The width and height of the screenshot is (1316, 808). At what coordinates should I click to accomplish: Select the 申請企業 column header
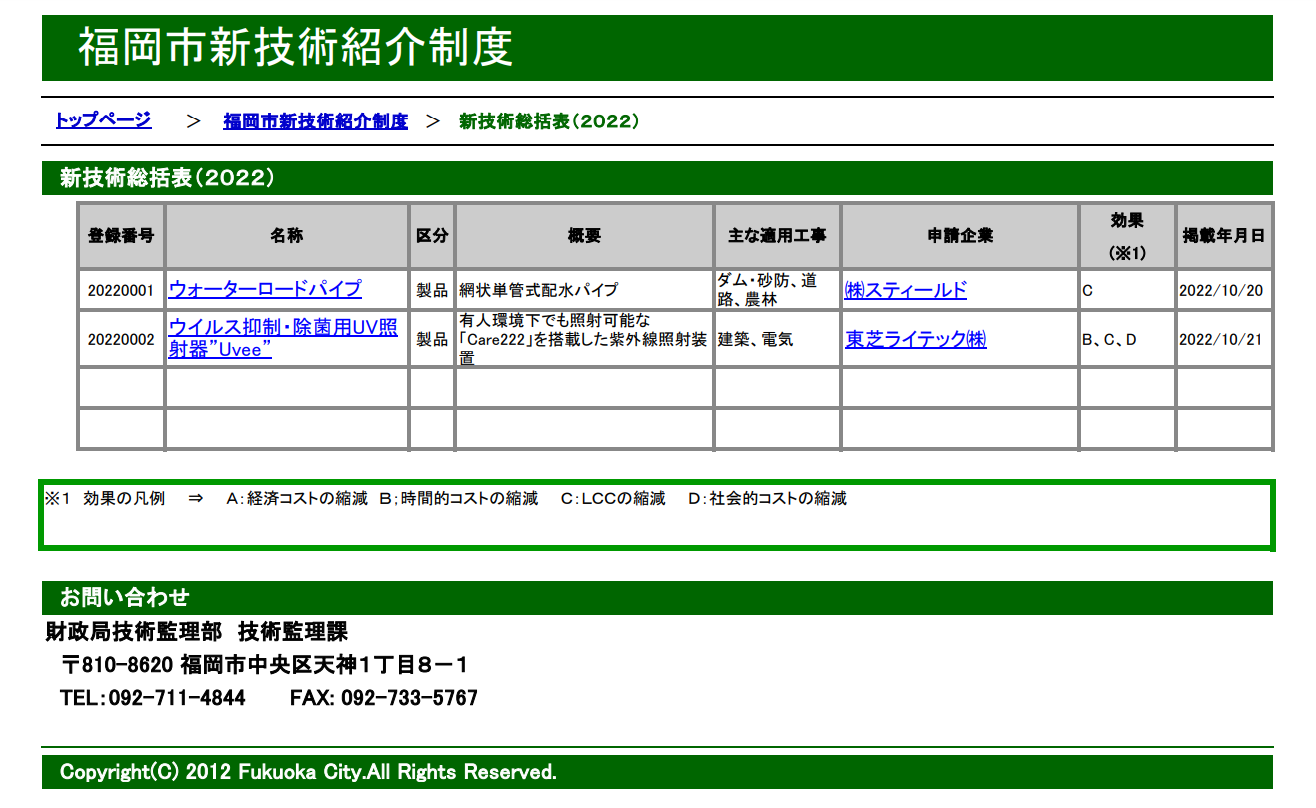coord(960,236)
